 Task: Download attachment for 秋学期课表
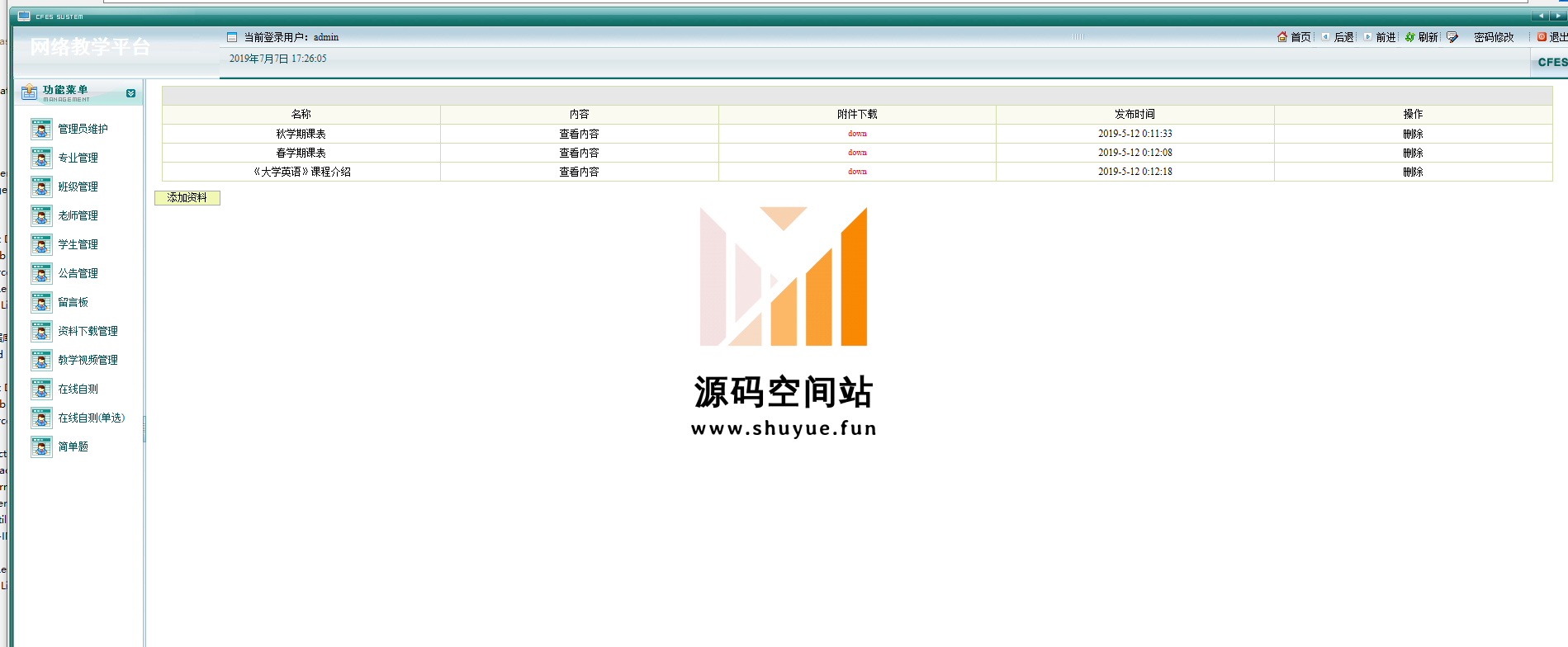pyautogui.click(x=857, y=134)
